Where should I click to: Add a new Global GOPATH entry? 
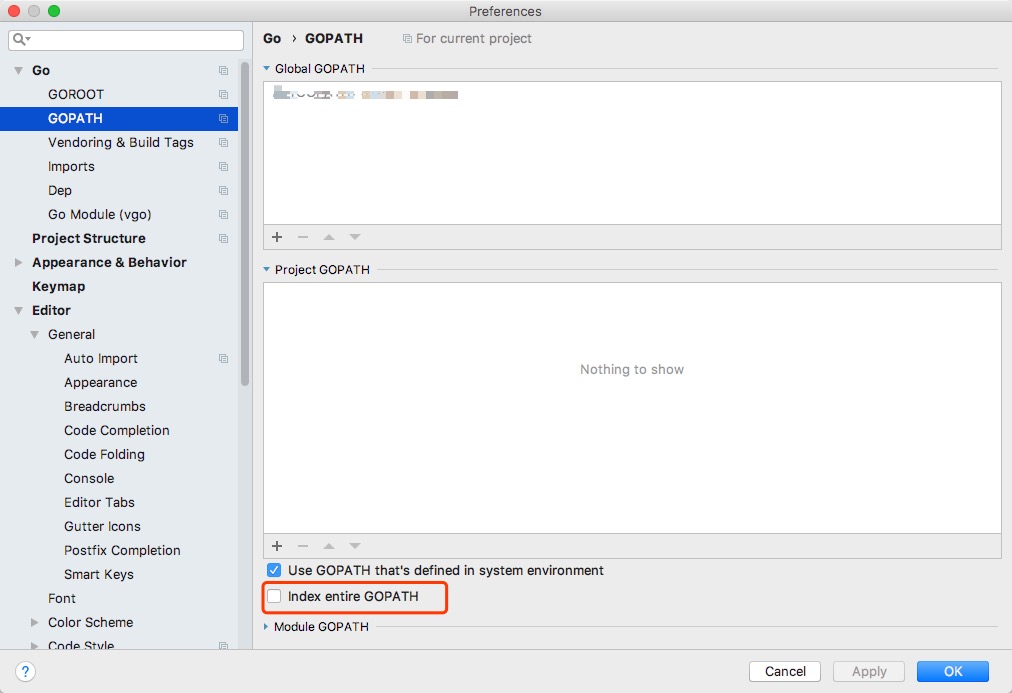coord(276,237)
